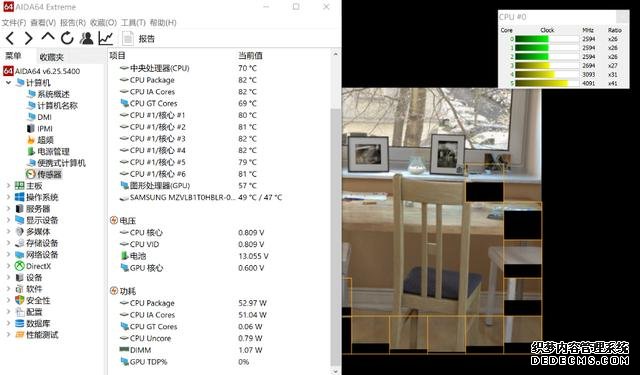
Task: Select the 便携式计算机 tree item
Action: (57, 163)
